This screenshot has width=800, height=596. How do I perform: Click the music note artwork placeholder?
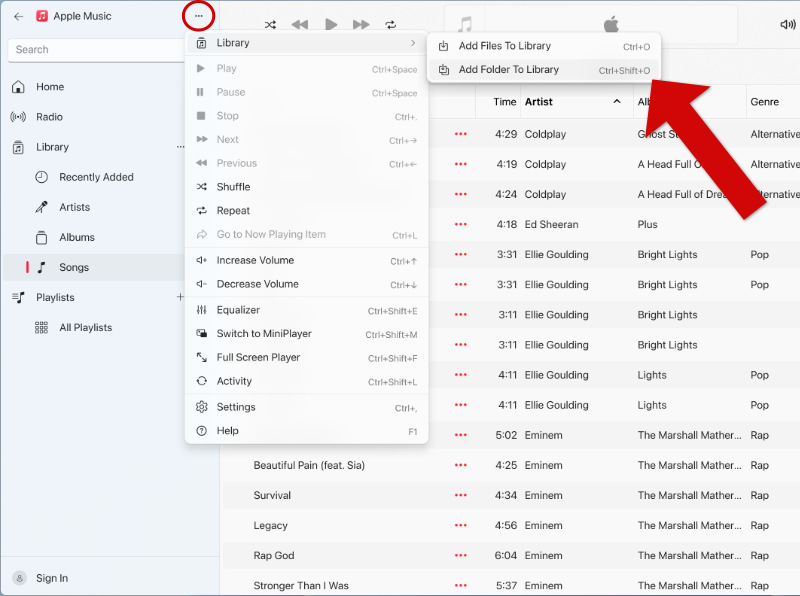[x=464, y=24]
